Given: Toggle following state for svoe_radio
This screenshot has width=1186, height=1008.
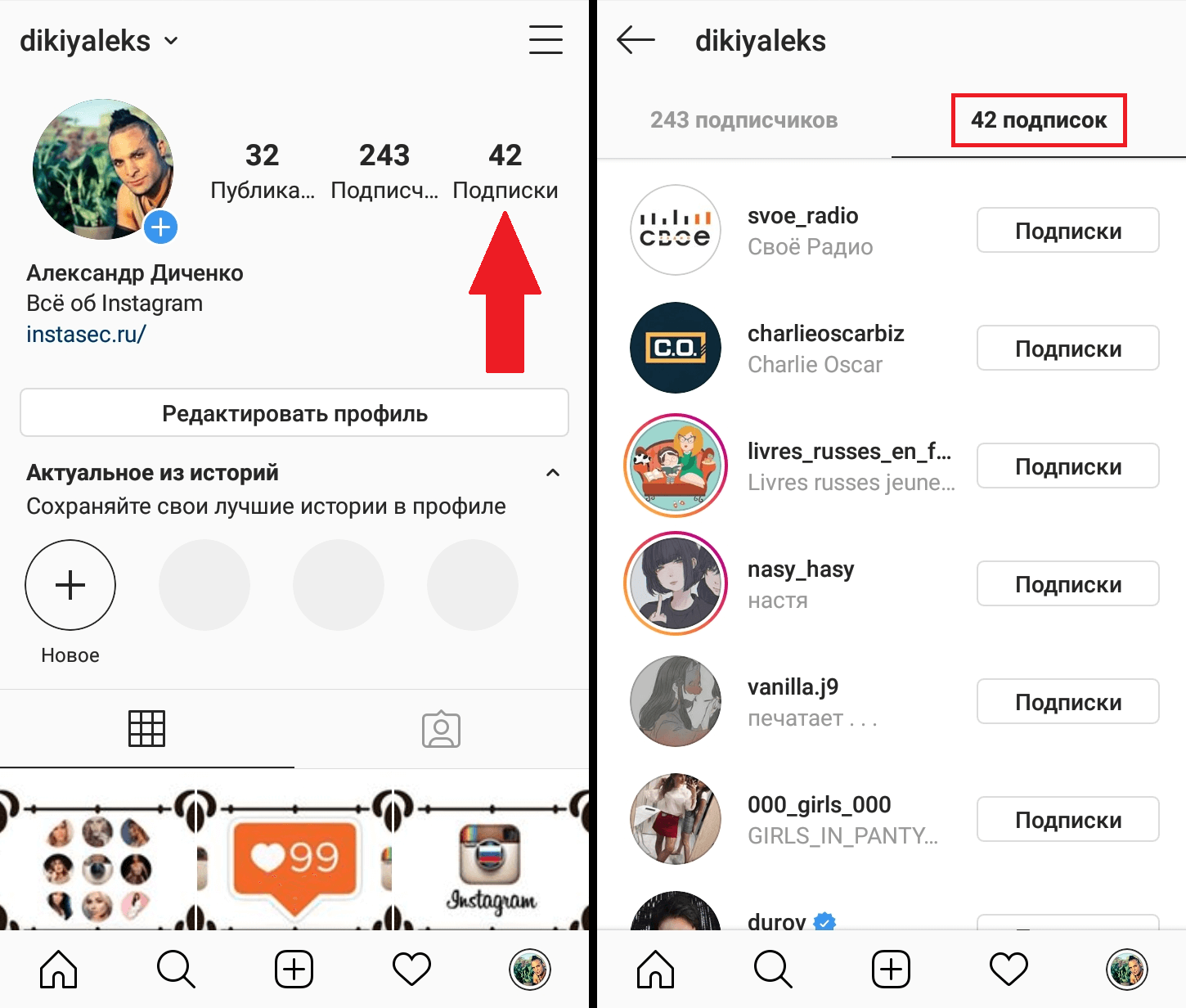Looking at the screenshot, I should [1067, 231].
